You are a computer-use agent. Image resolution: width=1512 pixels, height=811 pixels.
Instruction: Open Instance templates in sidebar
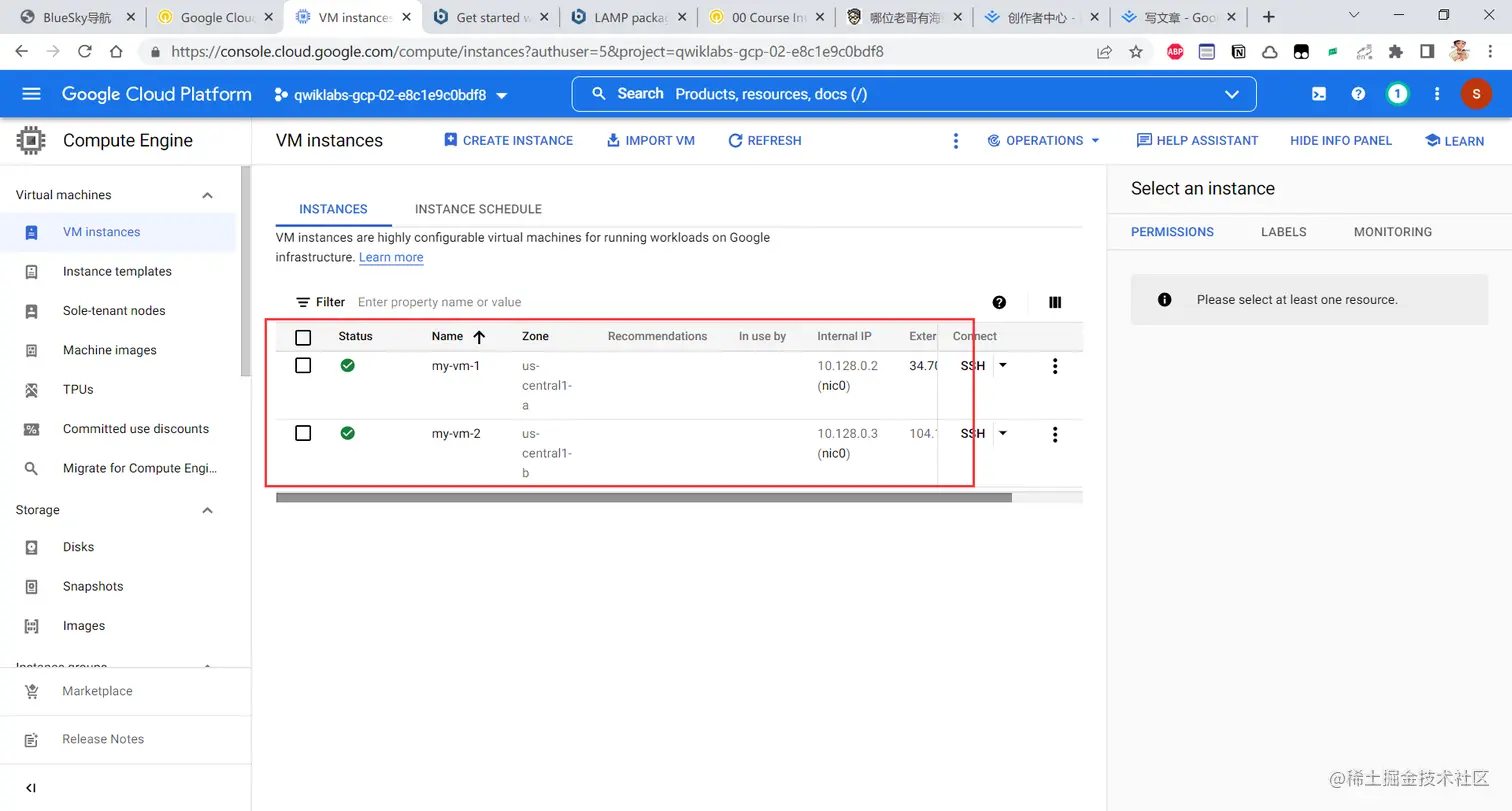click(118, 272)
